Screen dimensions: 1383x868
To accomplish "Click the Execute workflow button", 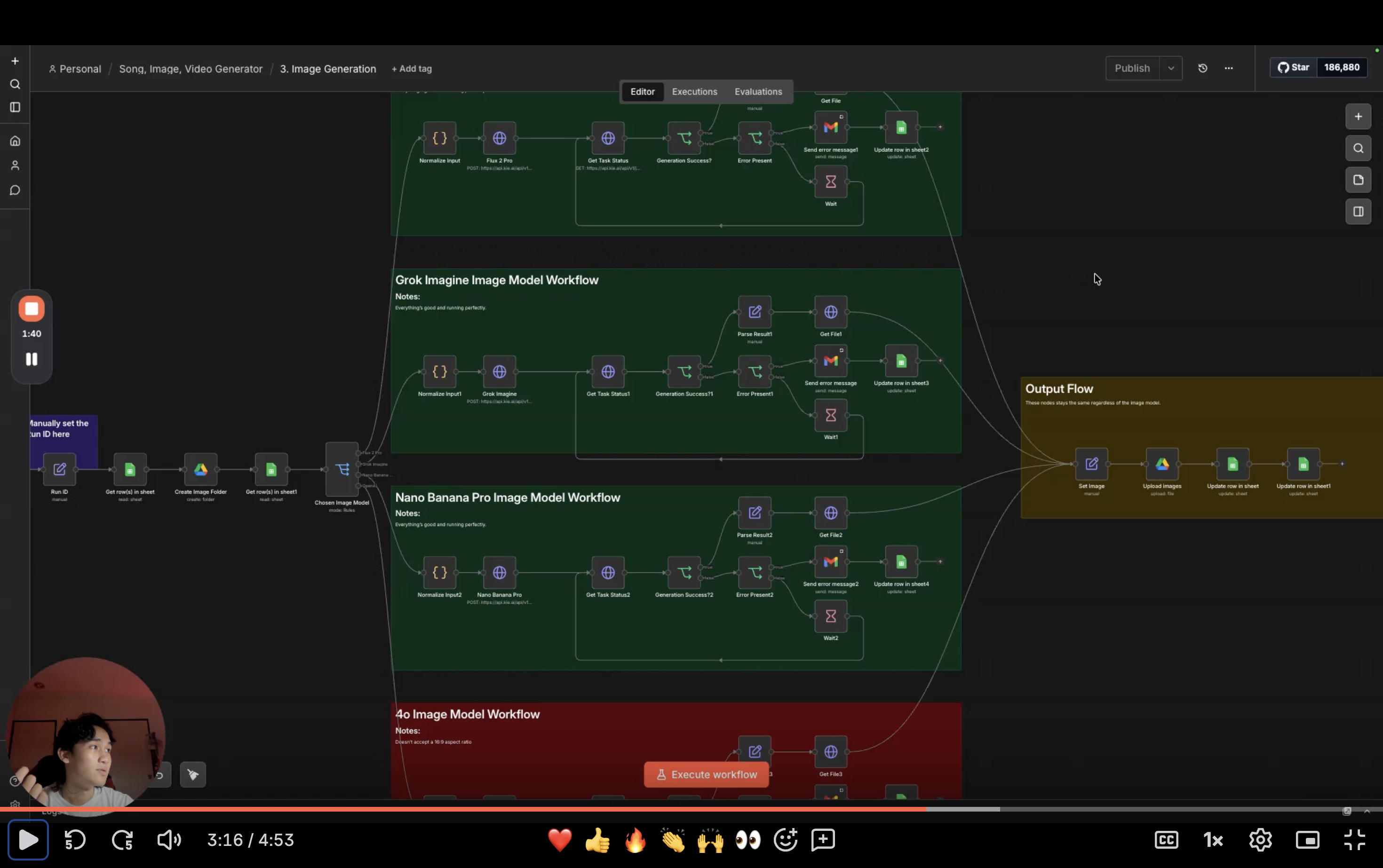I will pos(707,774).
